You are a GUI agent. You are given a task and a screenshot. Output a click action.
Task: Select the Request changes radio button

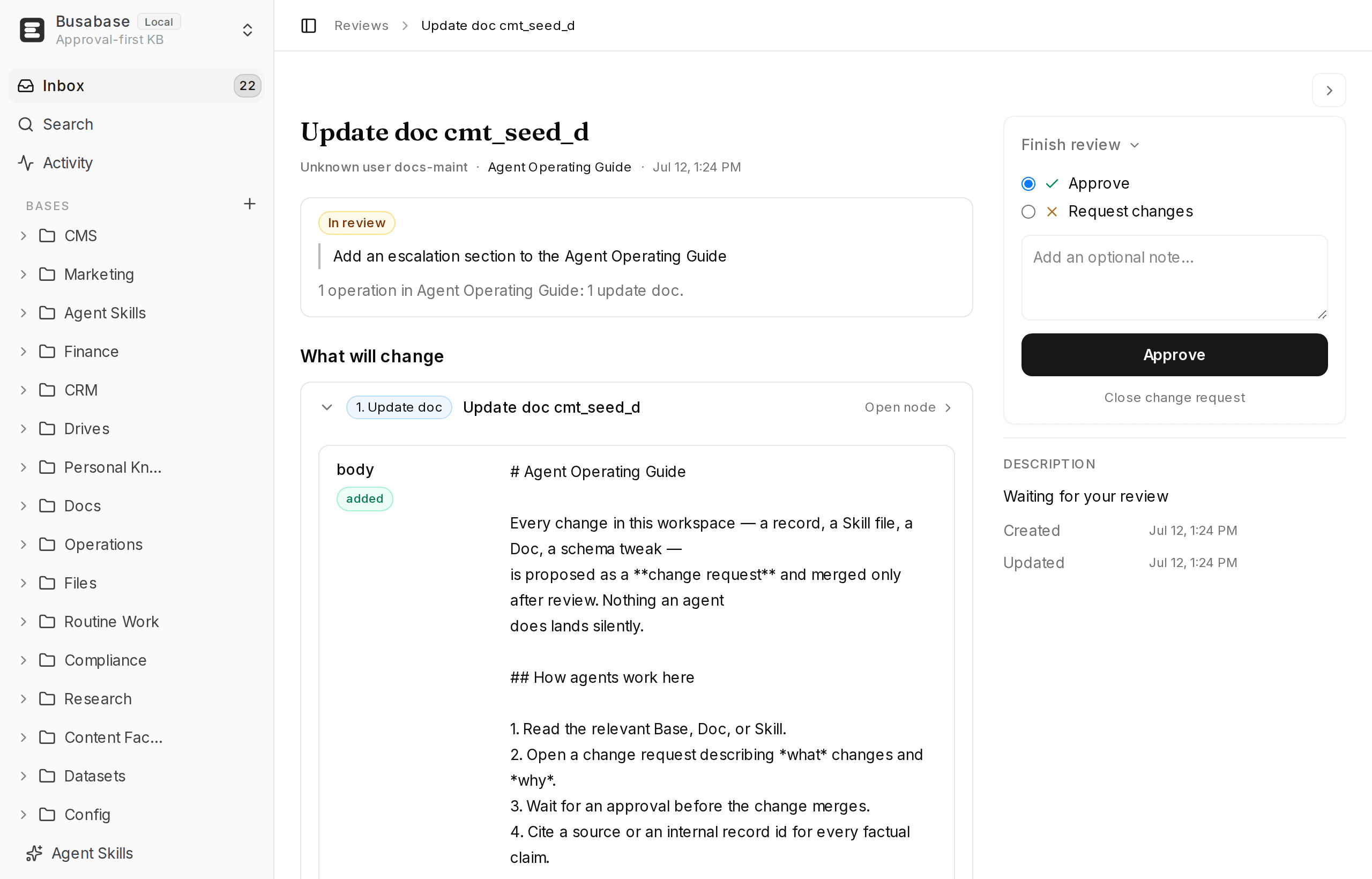click(x=1028, y=212)
